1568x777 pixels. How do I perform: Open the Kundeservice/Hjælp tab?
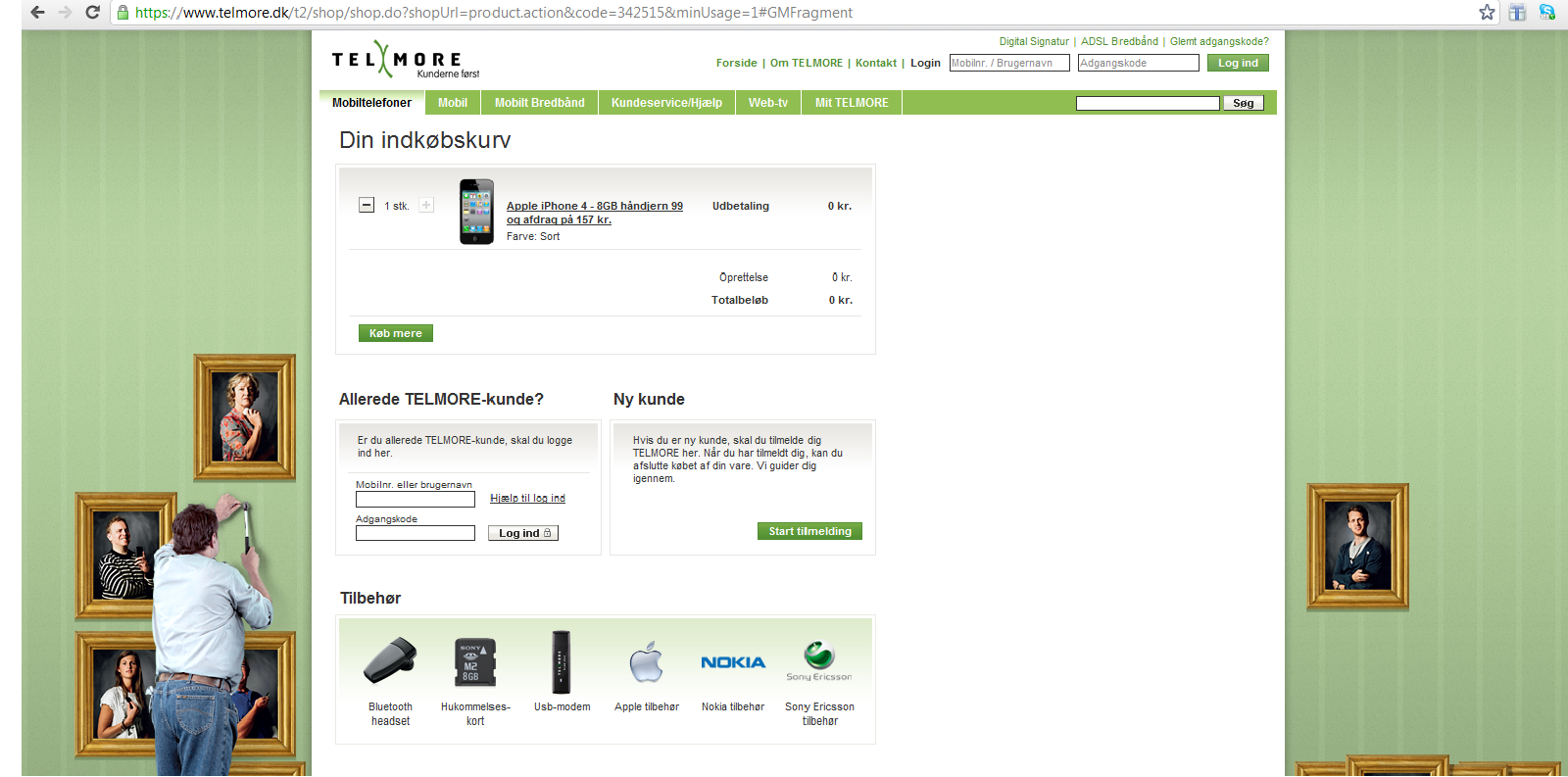[666, 103]
